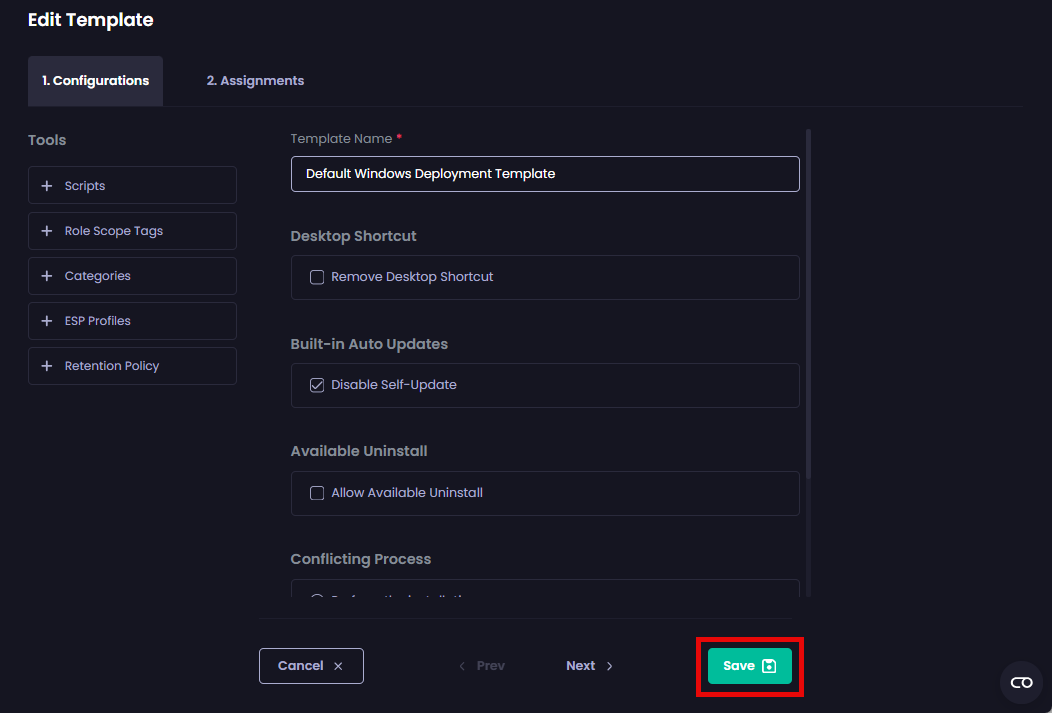Open the chat widget icon in corner
The image size is (1052, 713).
coord(1021,683)
